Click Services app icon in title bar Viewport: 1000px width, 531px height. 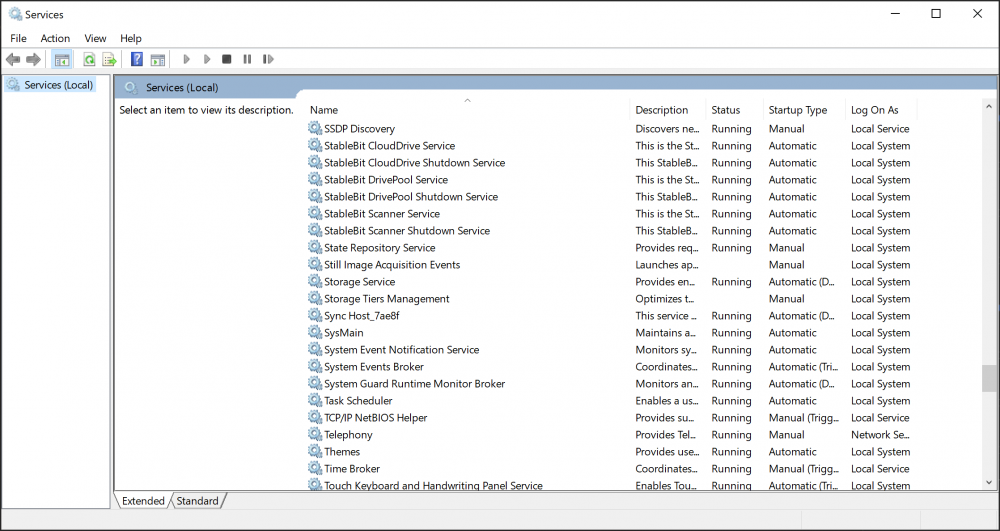tap(15, 13)
